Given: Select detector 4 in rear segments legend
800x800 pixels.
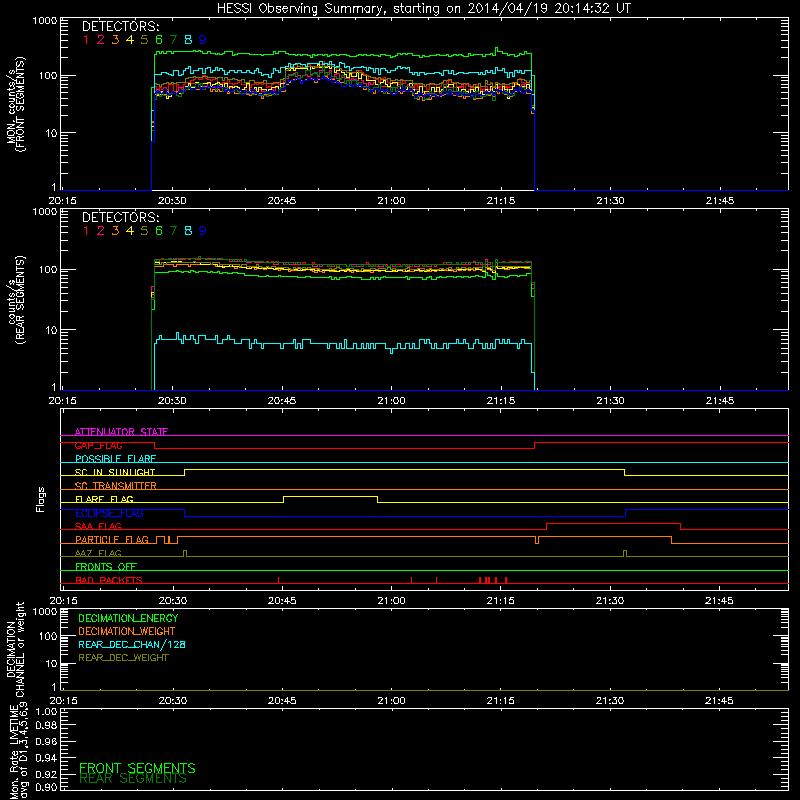Looking at the screenshot, I should pos(130,231).
